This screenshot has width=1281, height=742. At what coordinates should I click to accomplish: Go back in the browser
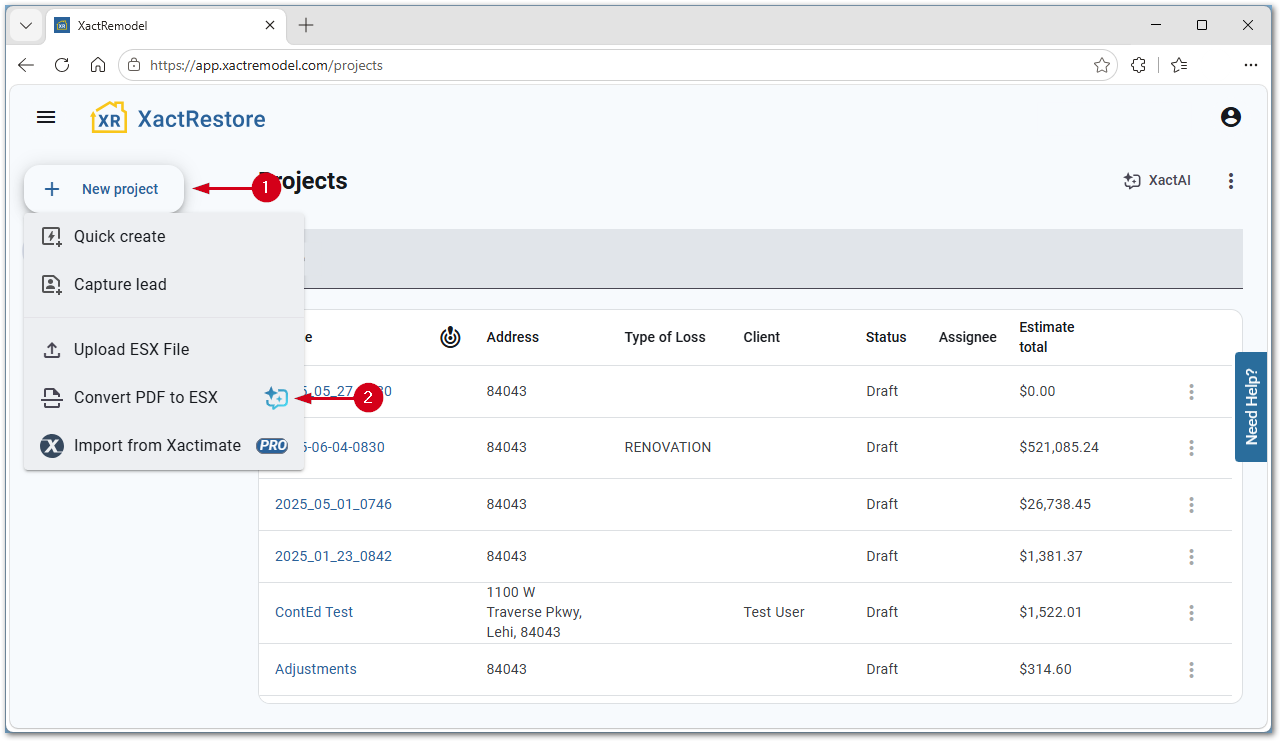[x=26, y=65]
